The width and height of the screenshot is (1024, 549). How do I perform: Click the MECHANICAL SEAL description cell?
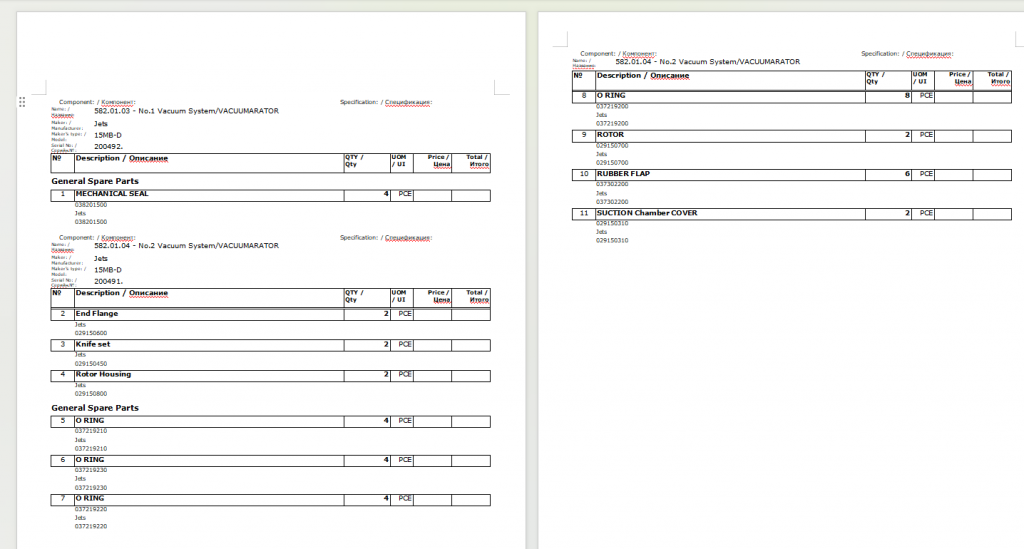[x=112, y=194]
